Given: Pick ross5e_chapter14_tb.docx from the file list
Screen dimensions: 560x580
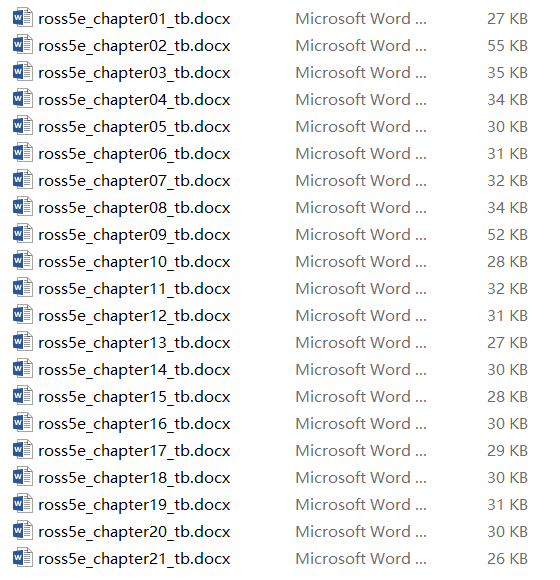Looking at the screenshot, I should tap(134, 370).
